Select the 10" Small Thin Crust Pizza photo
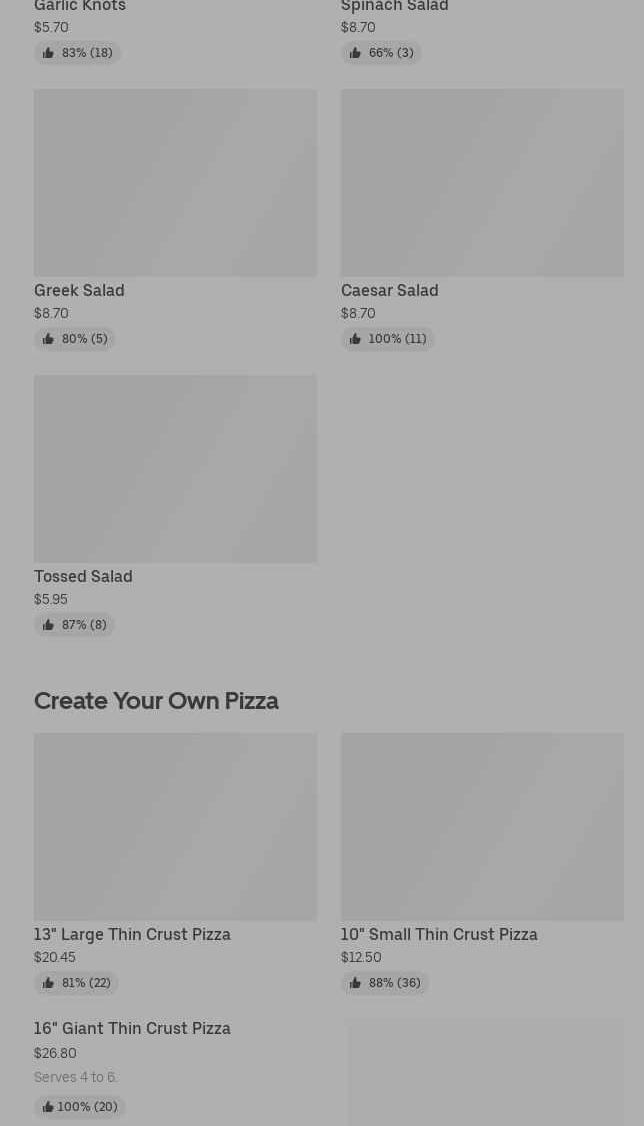The width and height of the screenshot is (644, 1126). (482, 827)
